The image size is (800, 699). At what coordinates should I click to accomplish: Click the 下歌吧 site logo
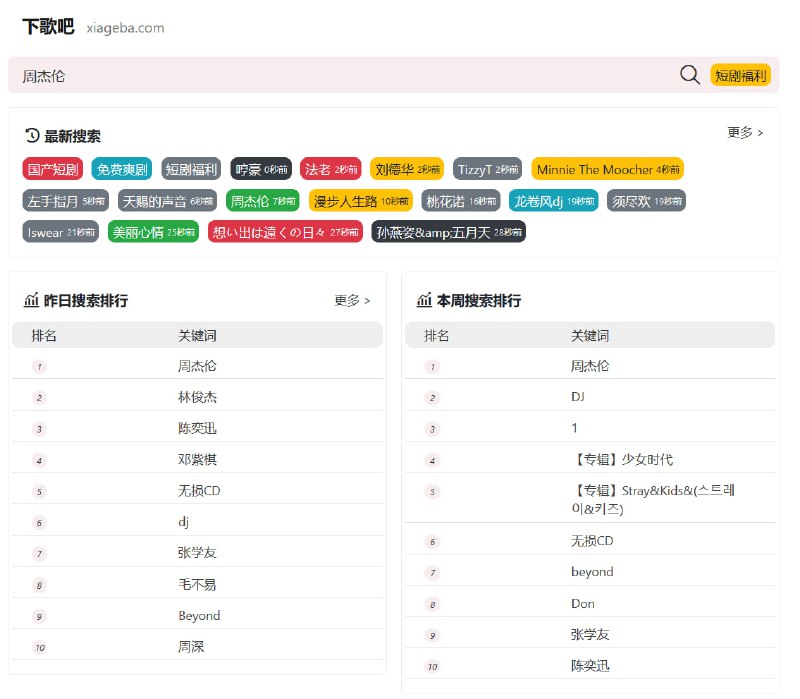(x=42, y=30)
